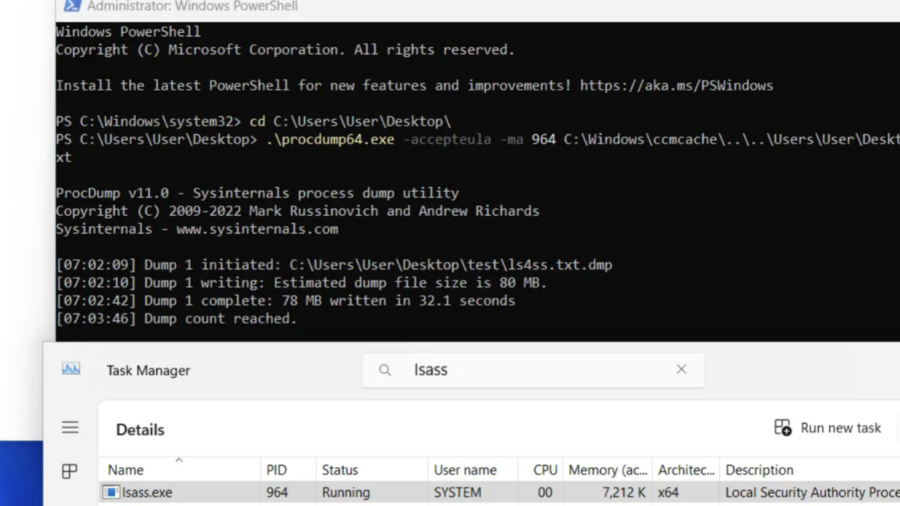Sort by the PID column header

[288, 470]
